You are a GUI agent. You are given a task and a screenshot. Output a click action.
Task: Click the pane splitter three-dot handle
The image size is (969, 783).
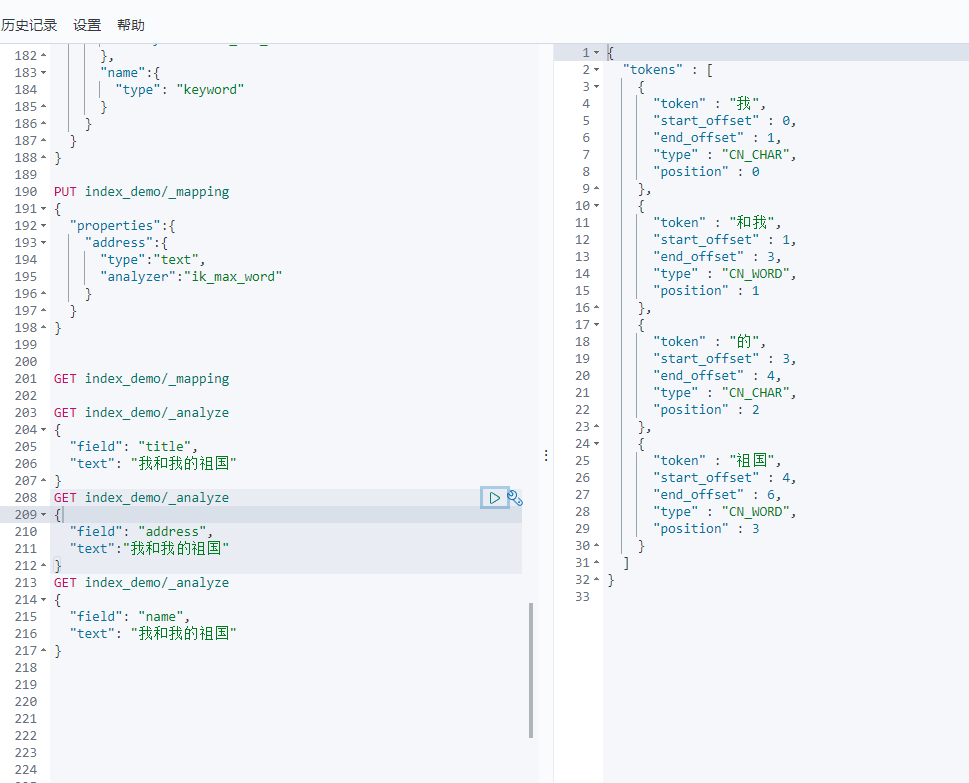coord(546,455)
